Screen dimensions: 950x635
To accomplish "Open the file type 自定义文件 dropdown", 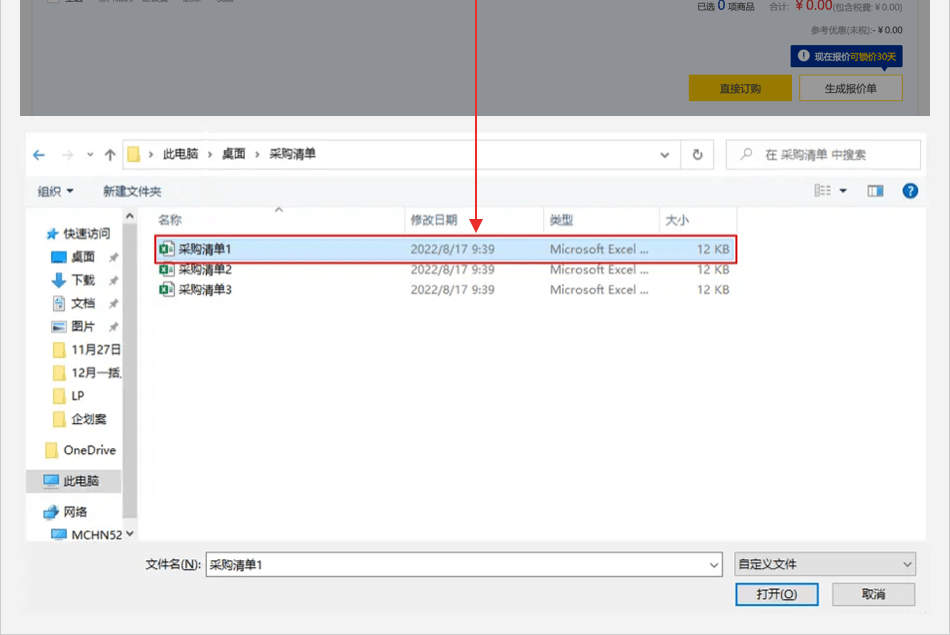I will click(825, 564).
